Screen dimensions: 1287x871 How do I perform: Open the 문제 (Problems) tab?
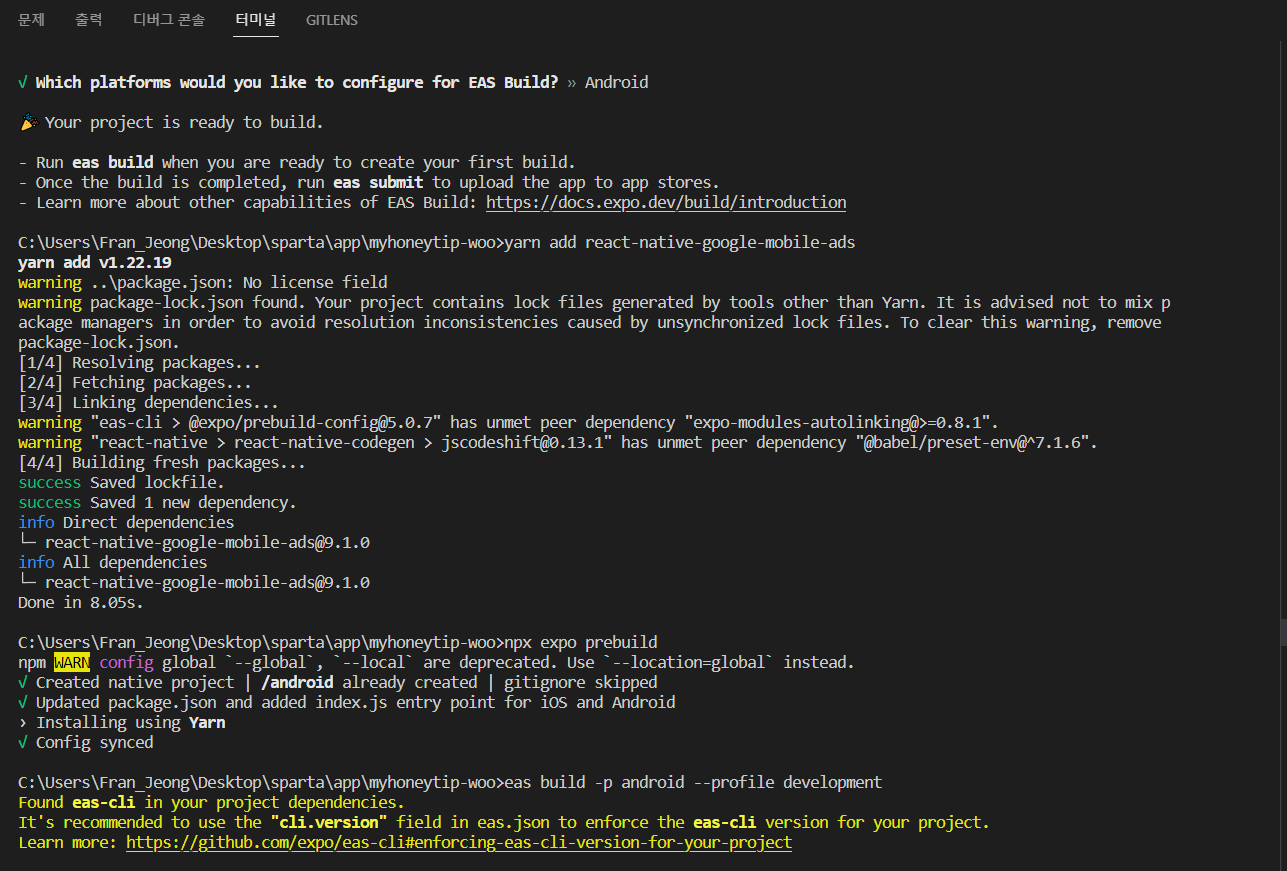31,19
